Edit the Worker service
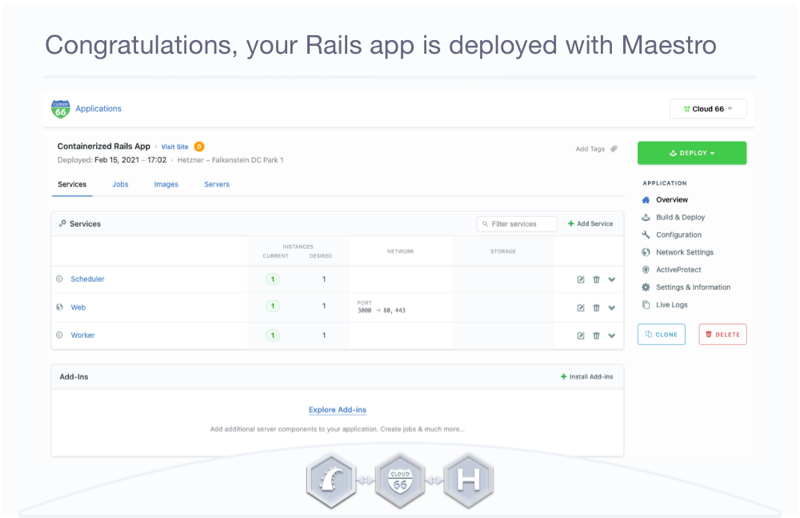 pyautogui.click(x=581, y=336)
